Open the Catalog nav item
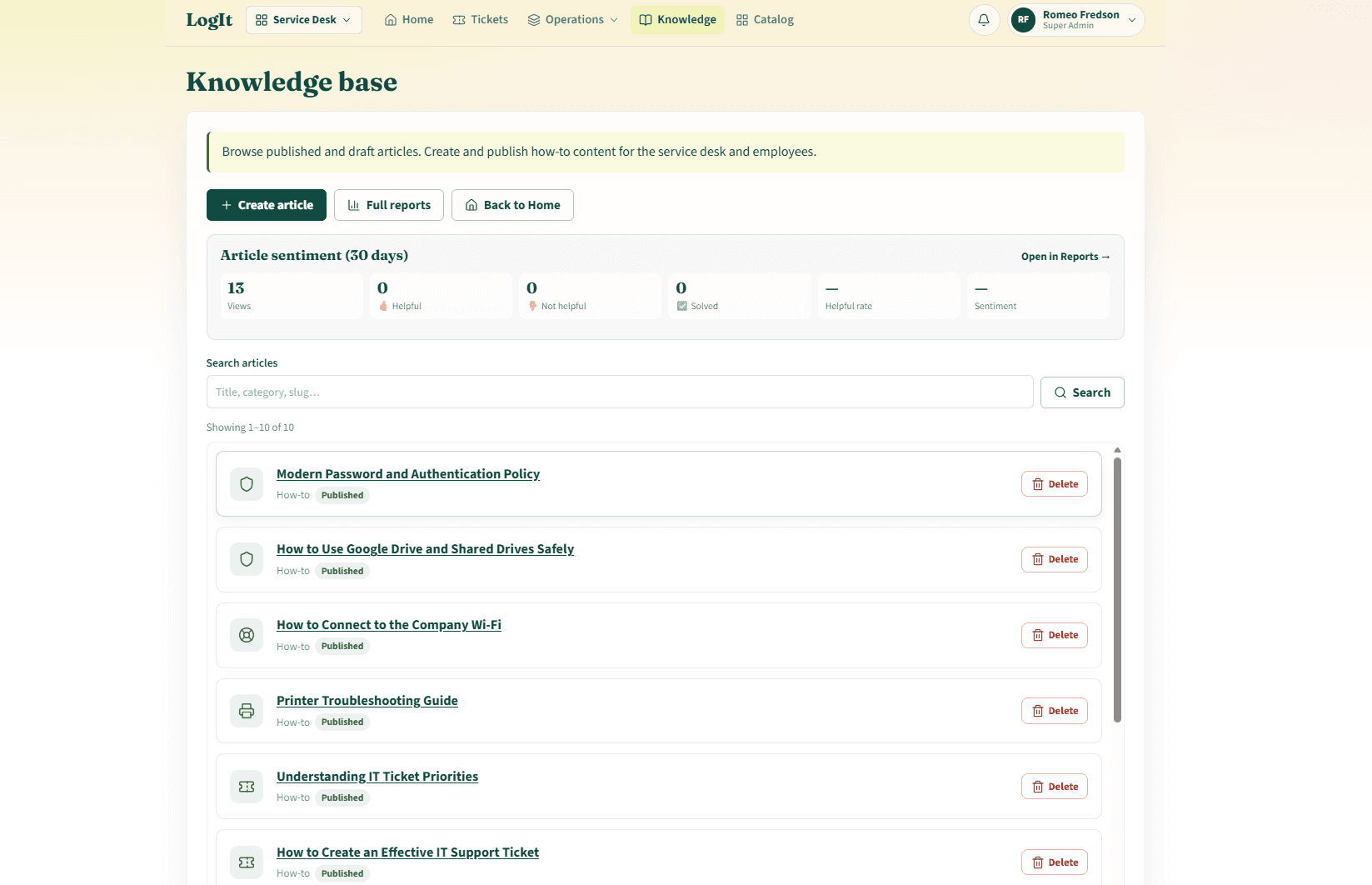 [765, 20]
